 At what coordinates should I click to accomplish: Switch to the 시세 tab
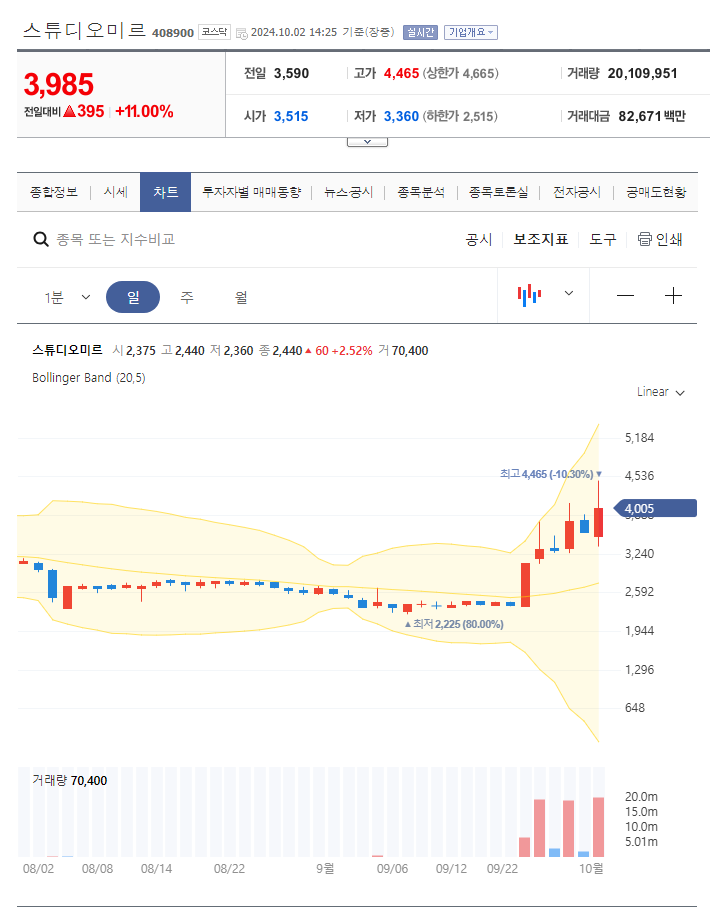[114, 191]
